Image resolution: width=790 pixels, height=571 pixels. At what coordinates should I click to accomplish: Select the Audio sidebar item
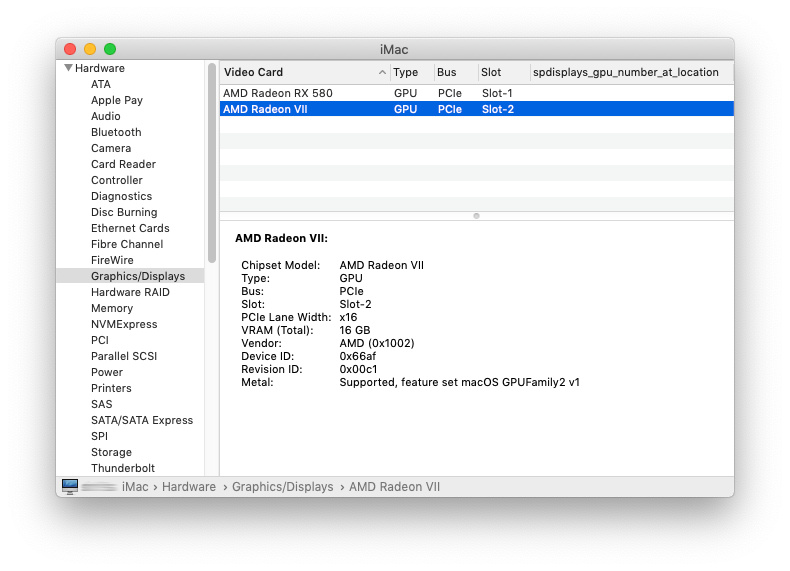click(106, 116)
